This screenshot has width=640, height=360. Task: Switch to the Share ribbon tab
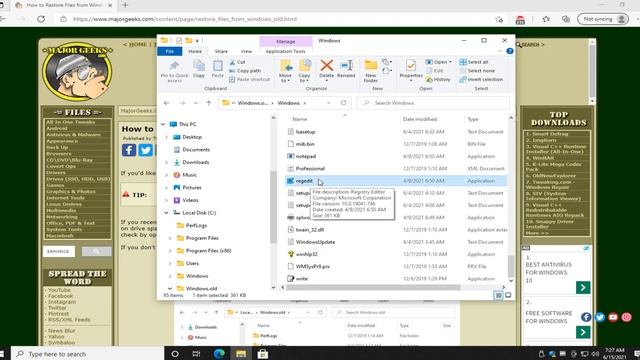(221, 51)
